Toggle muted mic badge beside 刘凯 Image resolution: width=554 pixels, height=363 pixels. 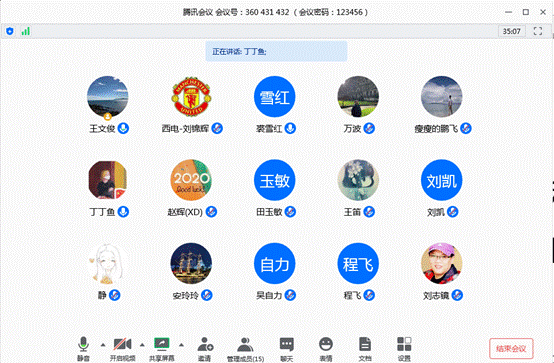click(x=453, y=212)
